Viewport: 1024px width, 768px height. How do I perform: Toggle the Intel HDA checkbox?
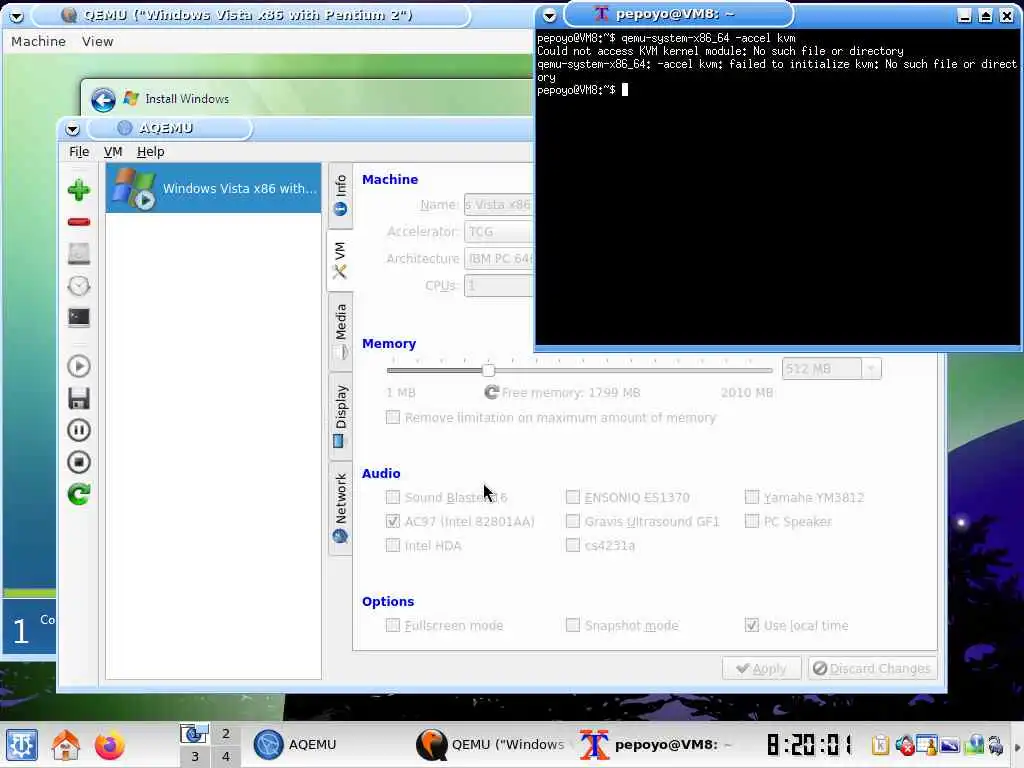click(x=392, y=545)
